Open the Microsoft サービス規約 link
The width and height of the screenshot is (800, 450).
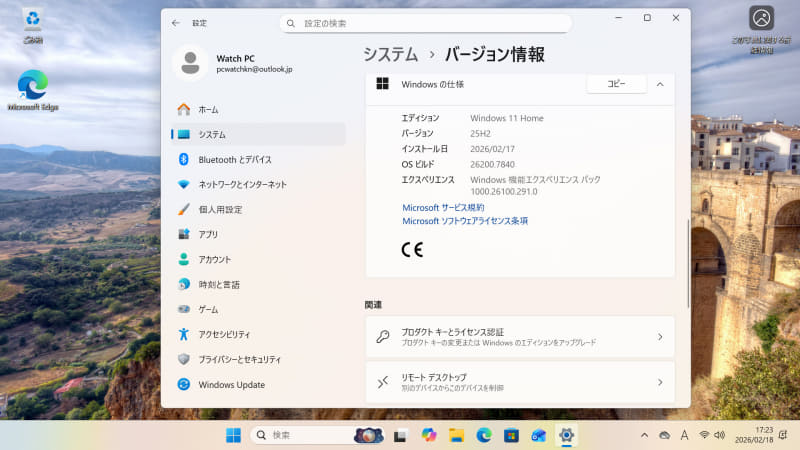point(443,208)
